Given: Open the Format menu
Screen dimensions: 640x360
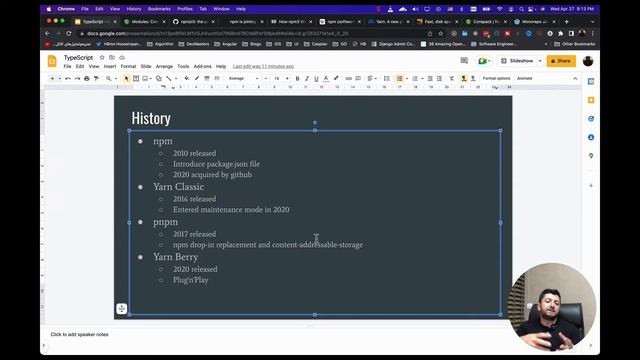Looking at the screenshot, I should (128, 66).
